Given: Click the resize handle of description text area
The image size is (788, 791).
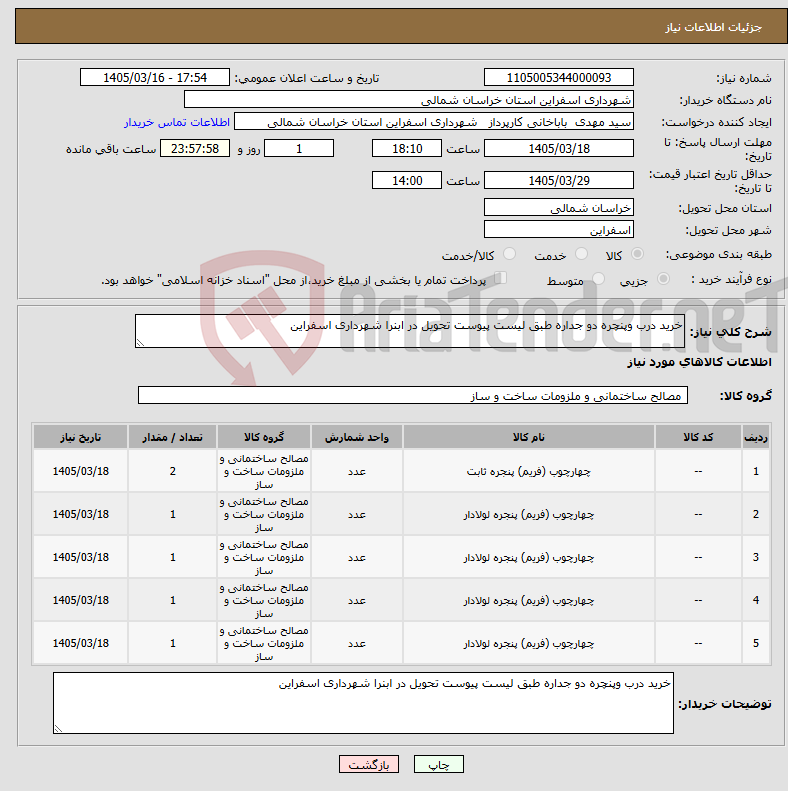Looking at the screenshot, I should coord(140,343).
